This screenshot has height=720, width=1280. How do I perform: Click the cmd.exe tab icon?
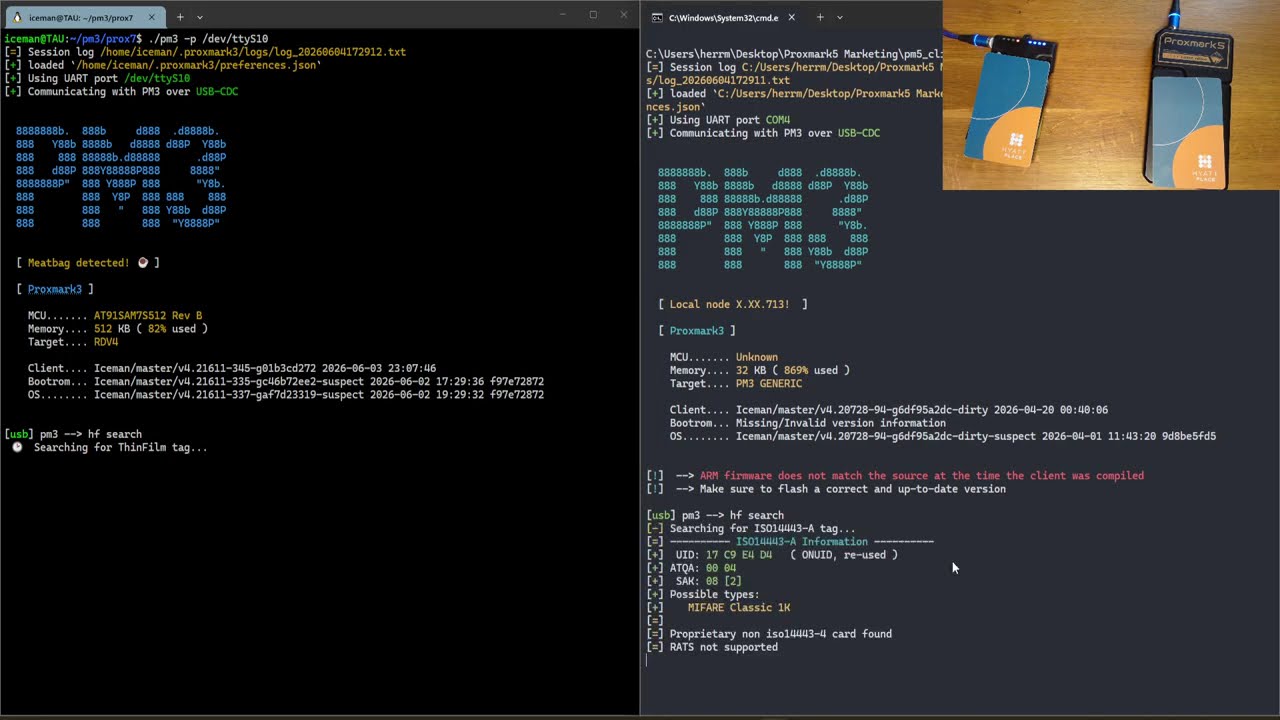pos(657,17)
